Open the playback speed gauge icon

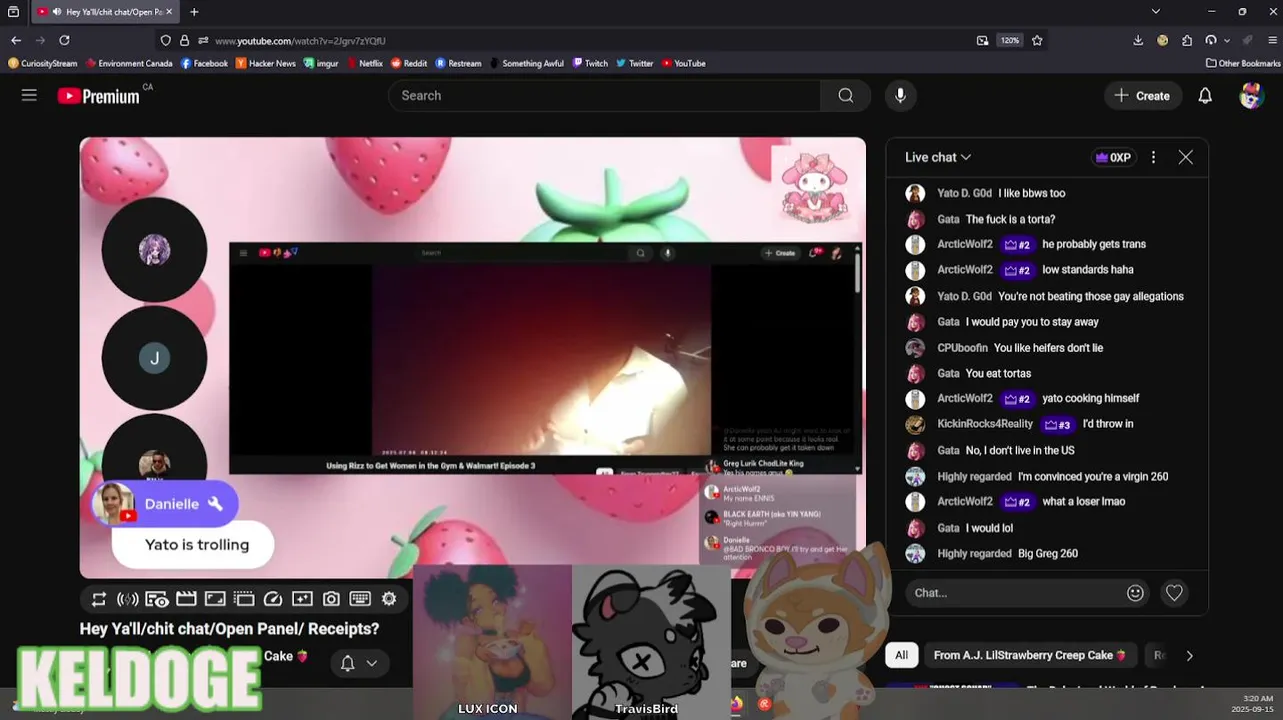pos(273,599)
